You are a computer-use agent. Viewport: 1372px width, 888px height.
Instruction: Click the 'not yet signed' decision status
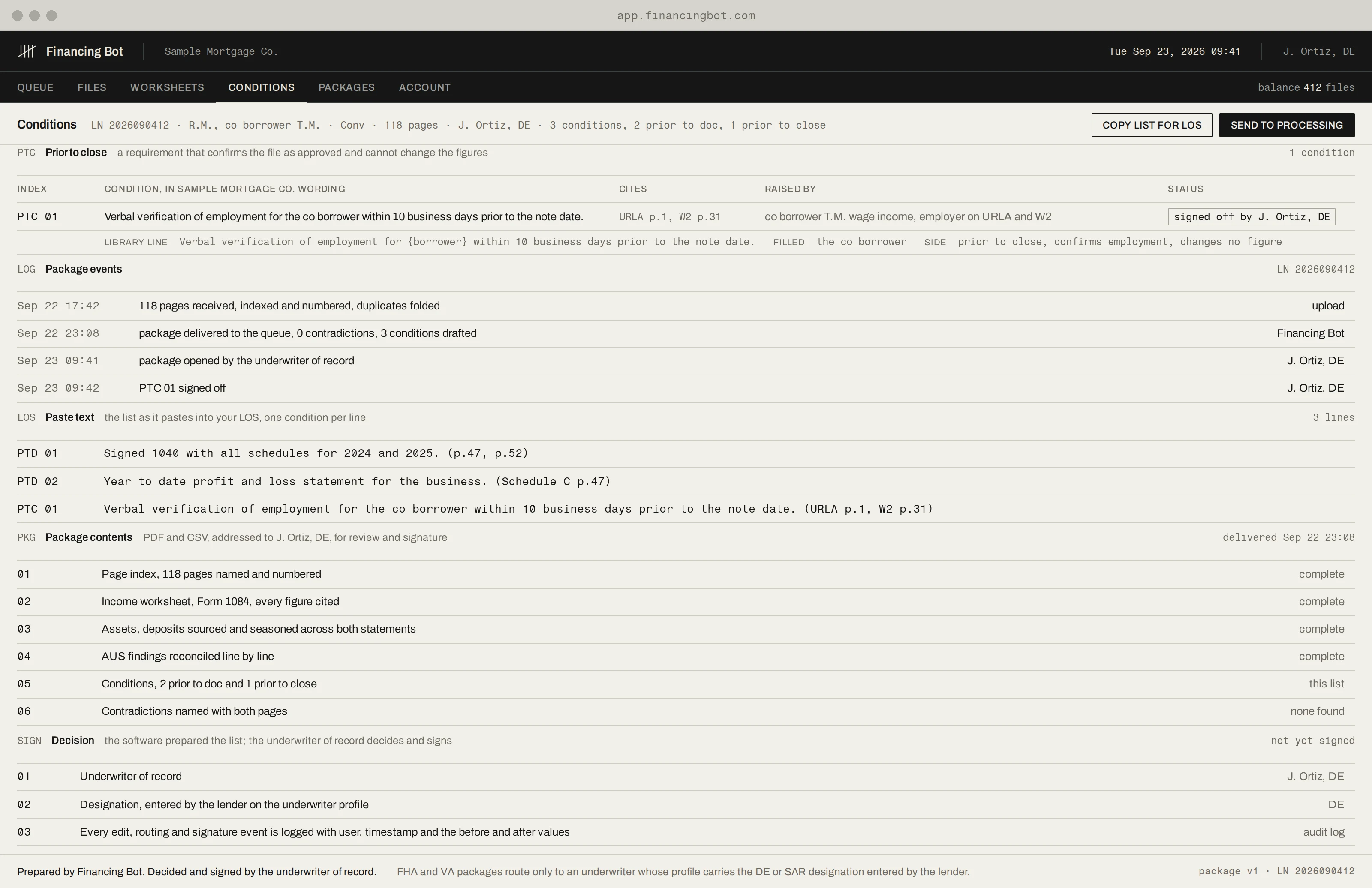tap(1313, 741)
